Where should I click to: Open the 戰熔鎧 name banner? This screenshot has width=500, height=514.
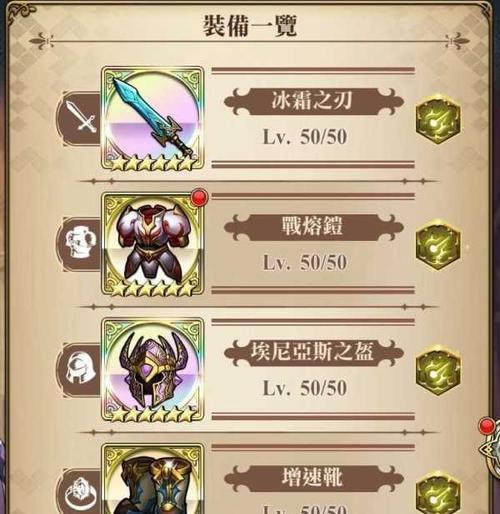313,227
